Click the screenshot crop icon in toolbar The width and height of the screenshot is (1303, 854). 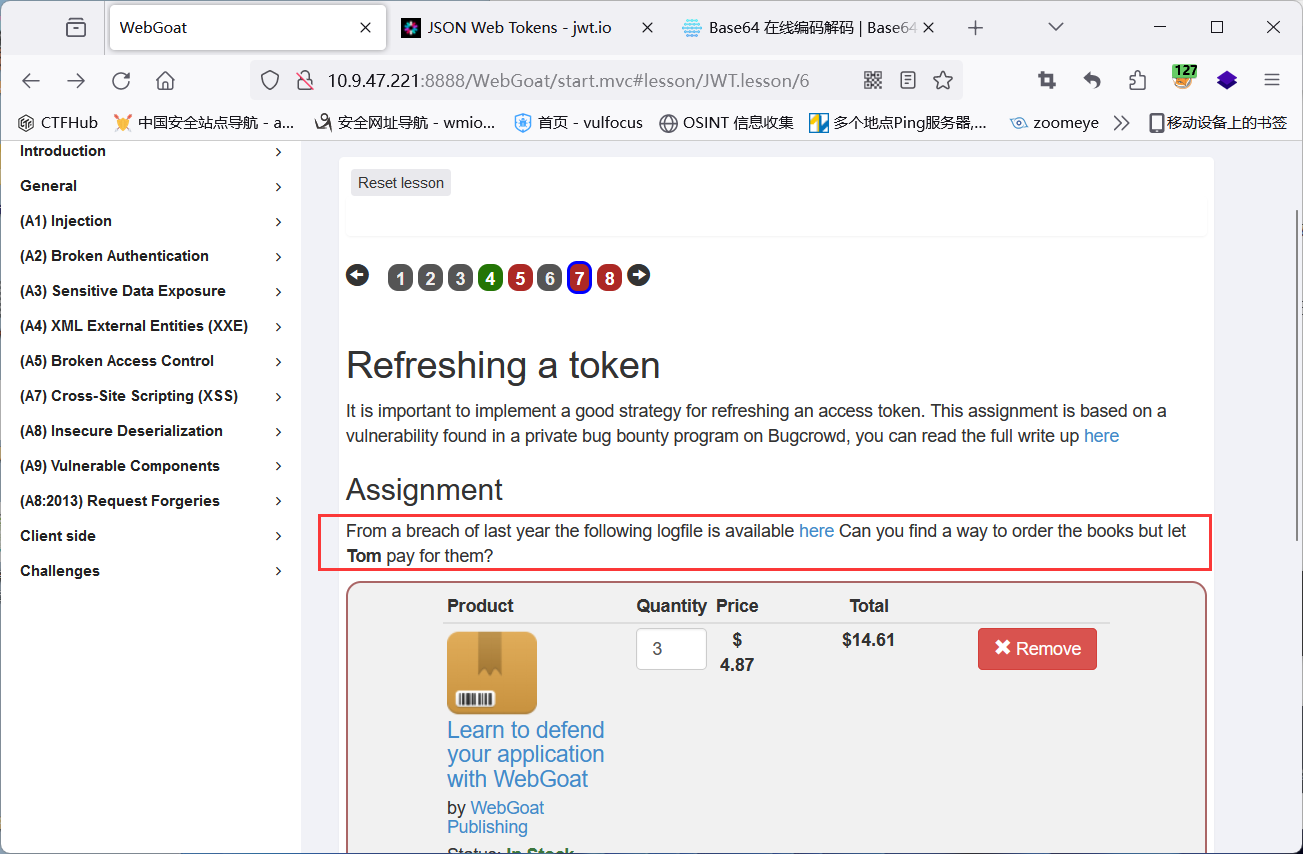(1047, 81)
